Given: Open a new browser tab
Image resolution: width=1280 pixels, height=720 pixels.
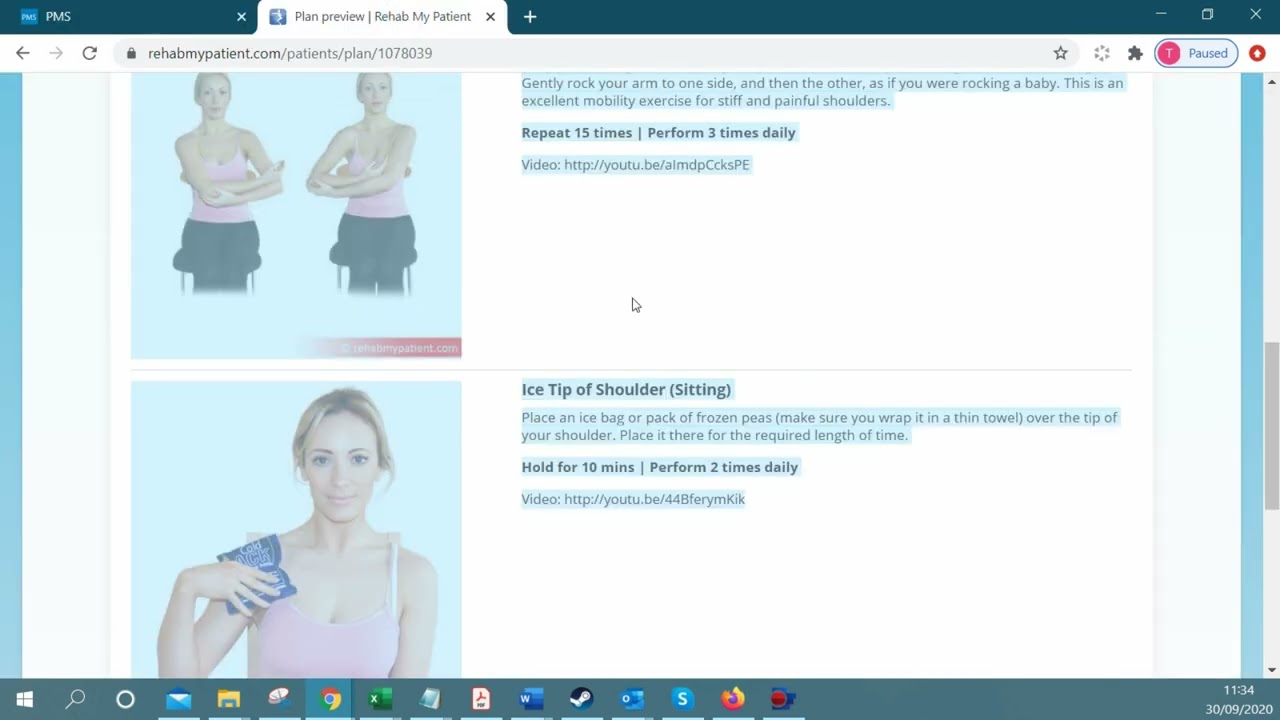Looking at the screenshot, I should pos(530,17).
